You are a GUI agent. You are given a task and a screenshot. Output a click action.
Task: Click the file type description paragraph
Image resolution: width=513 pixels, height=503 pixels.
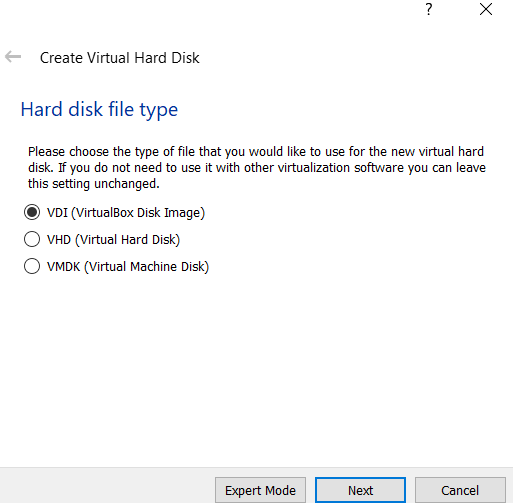tap(257, 168)
